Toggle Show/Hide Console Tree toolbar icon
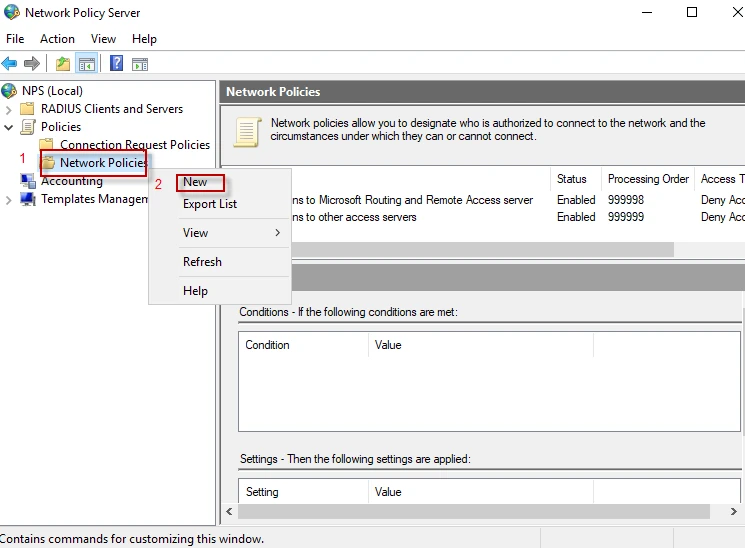The height and width of the screenshot is (548, 745). pyautogui.click(x=87, y=64)
